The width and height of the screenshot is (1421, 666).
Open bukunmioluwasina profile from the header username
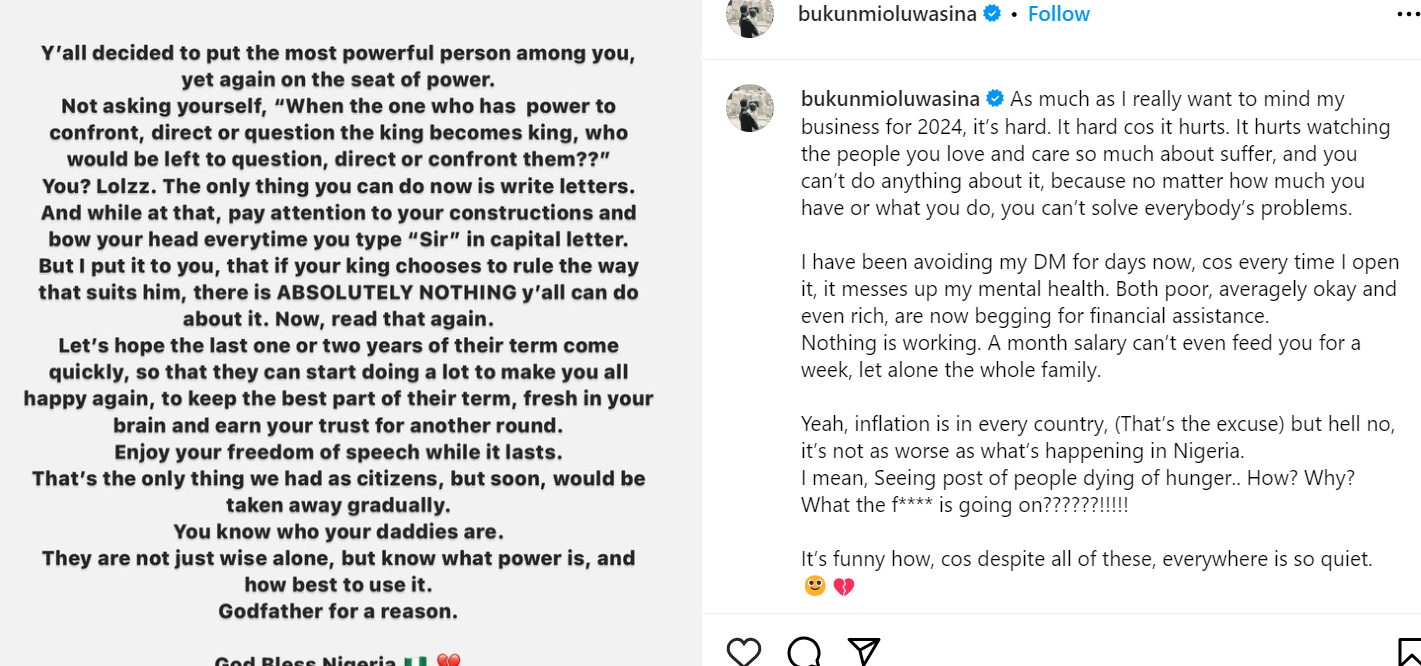(887, 14)
